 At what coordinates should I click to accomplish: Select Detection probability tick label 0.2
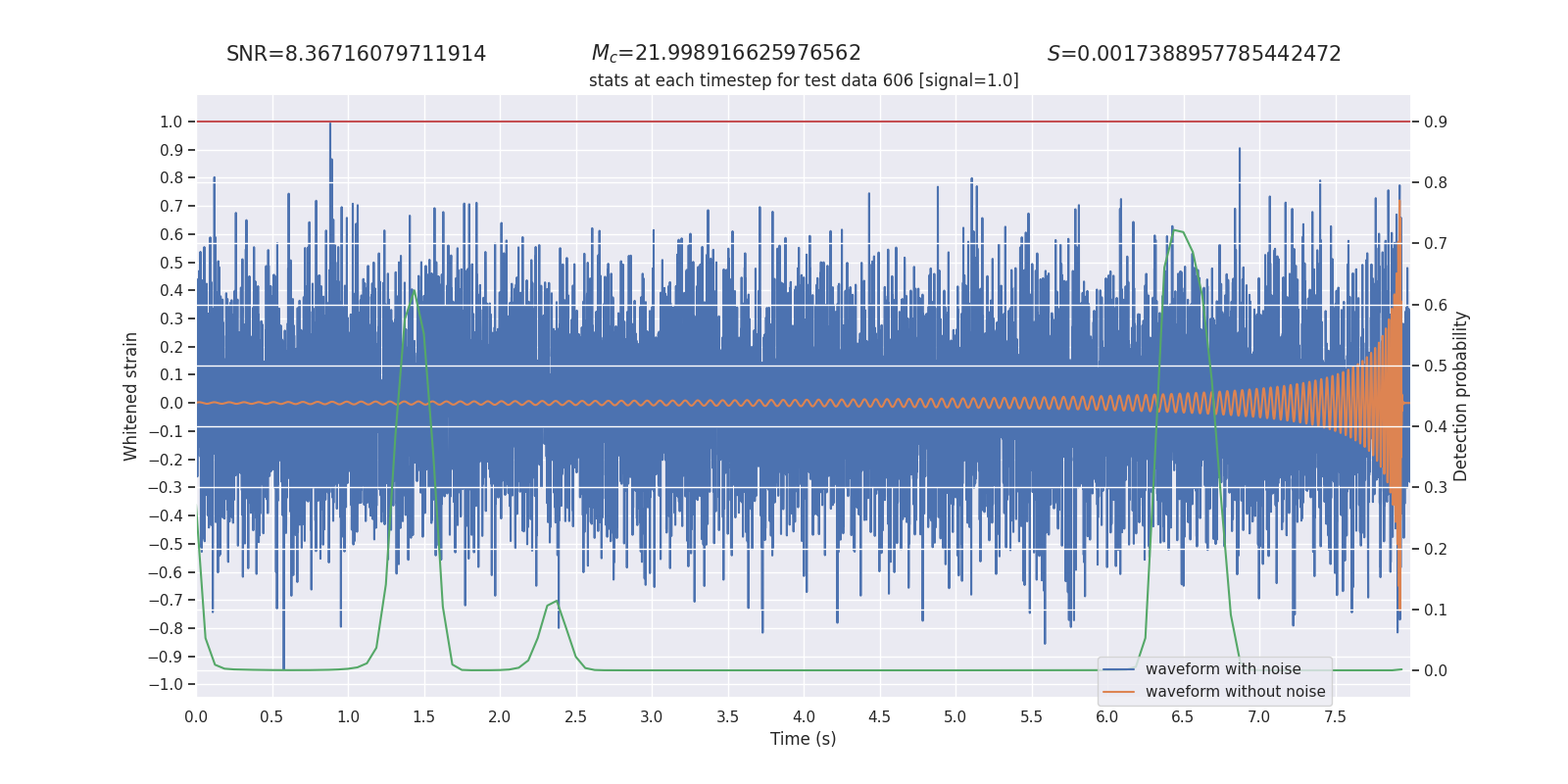click(1436, 549)
